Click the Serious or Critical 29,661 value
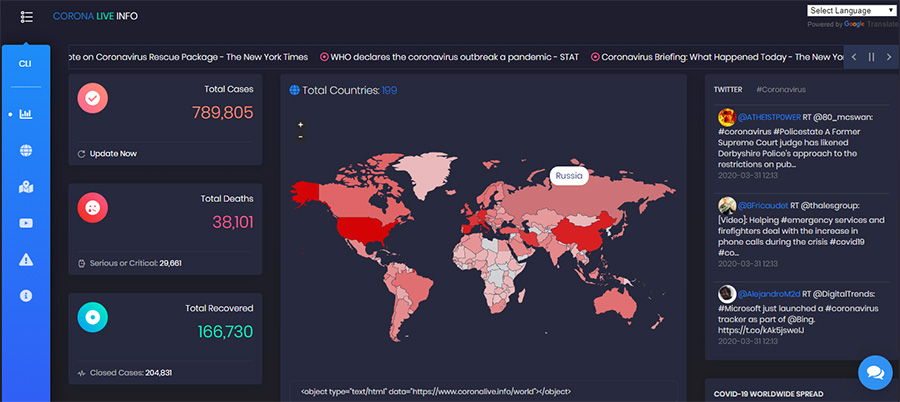900x402 pixels. (x=170, y=264)
